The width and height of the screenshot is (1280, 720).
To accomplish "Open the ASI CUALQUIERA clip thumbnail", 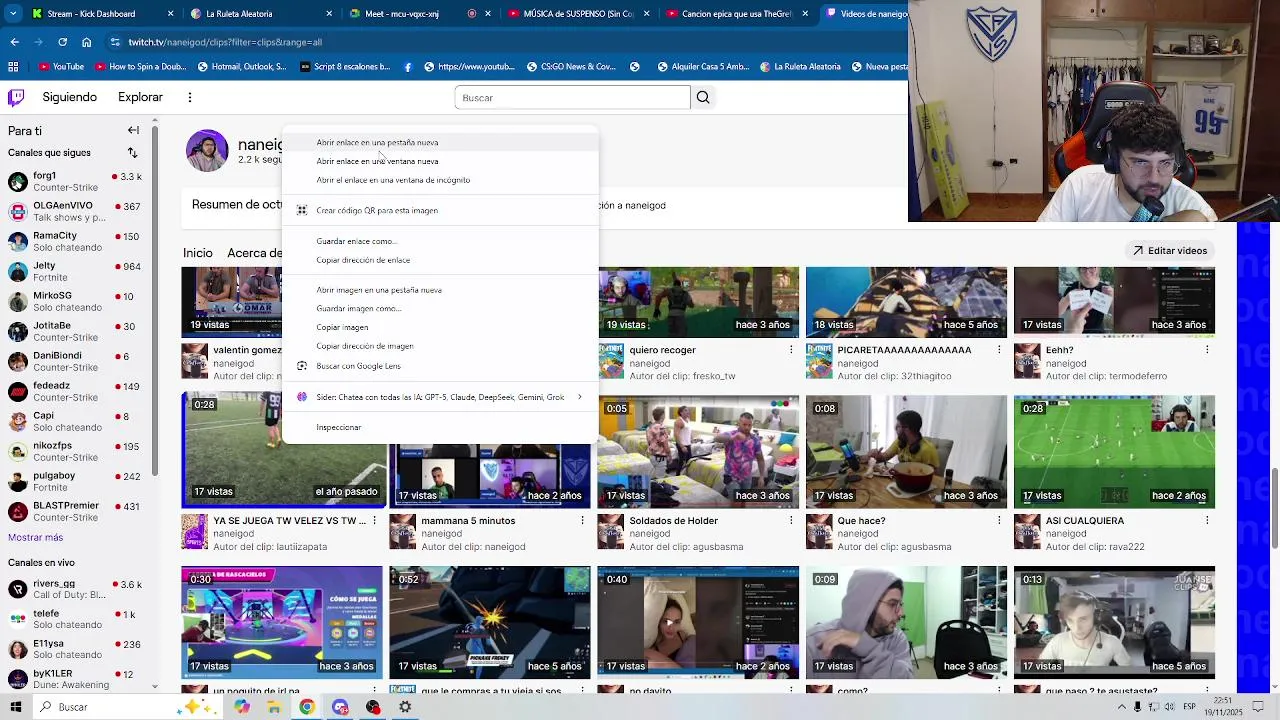I will (1114, 451).
